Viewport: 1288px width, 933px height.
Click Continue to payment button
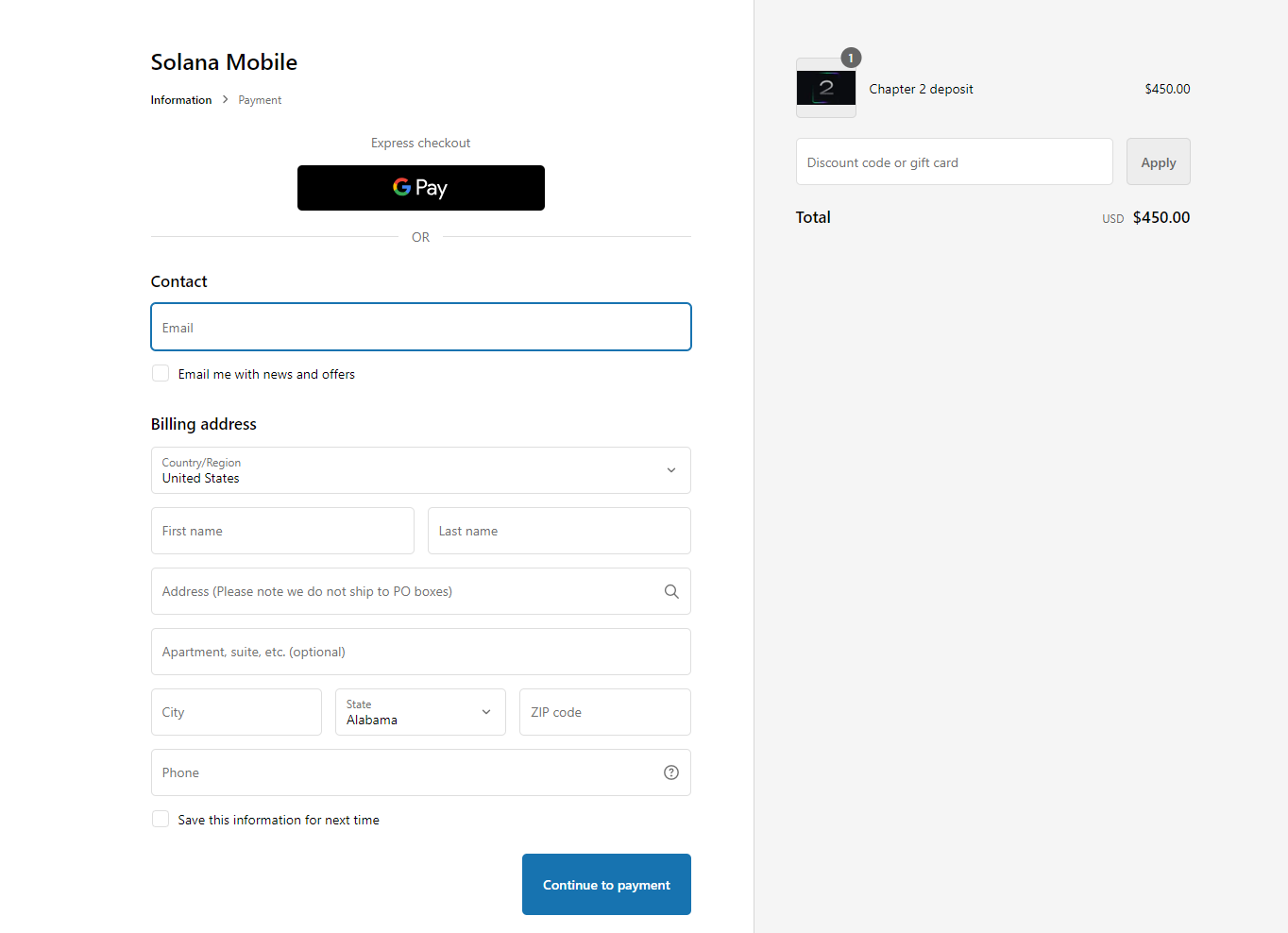[606, 885]
